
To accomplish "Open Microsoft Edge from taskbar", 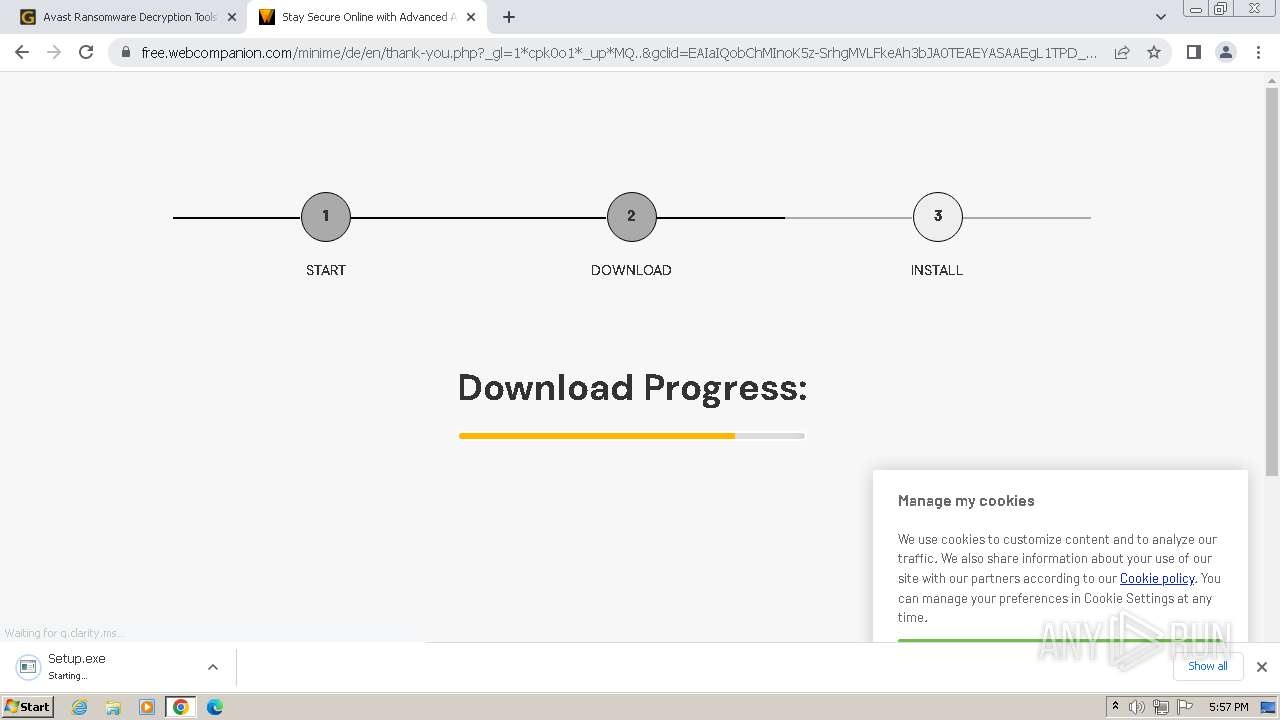I will 214,707.
